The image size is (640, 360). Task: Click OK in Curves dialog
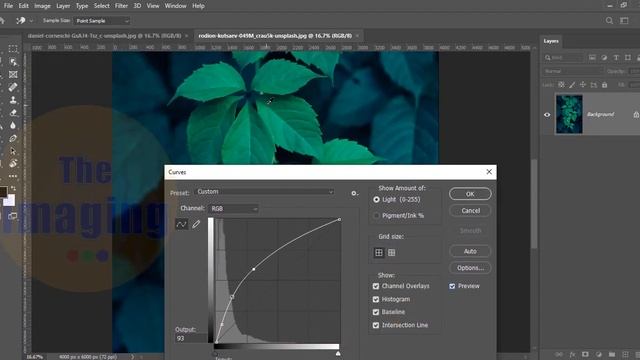[x=470, y=194]
